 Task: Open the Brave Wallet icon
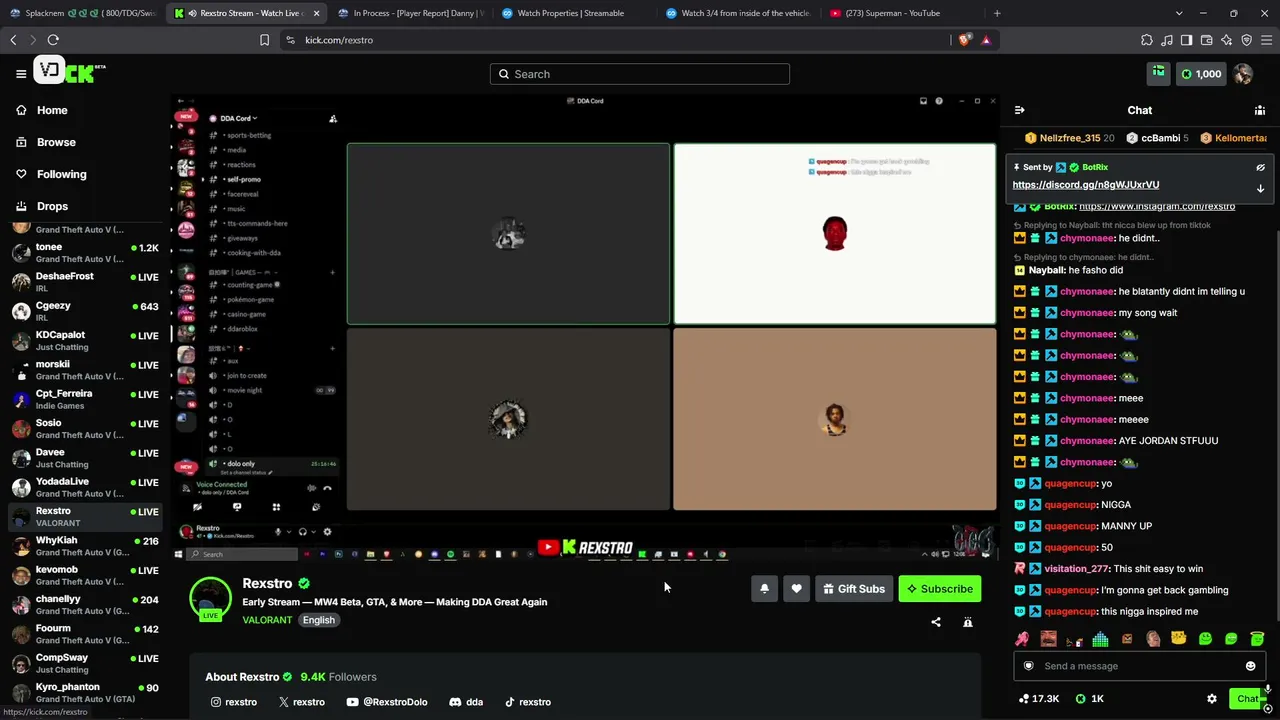(x=1206, y=40)
